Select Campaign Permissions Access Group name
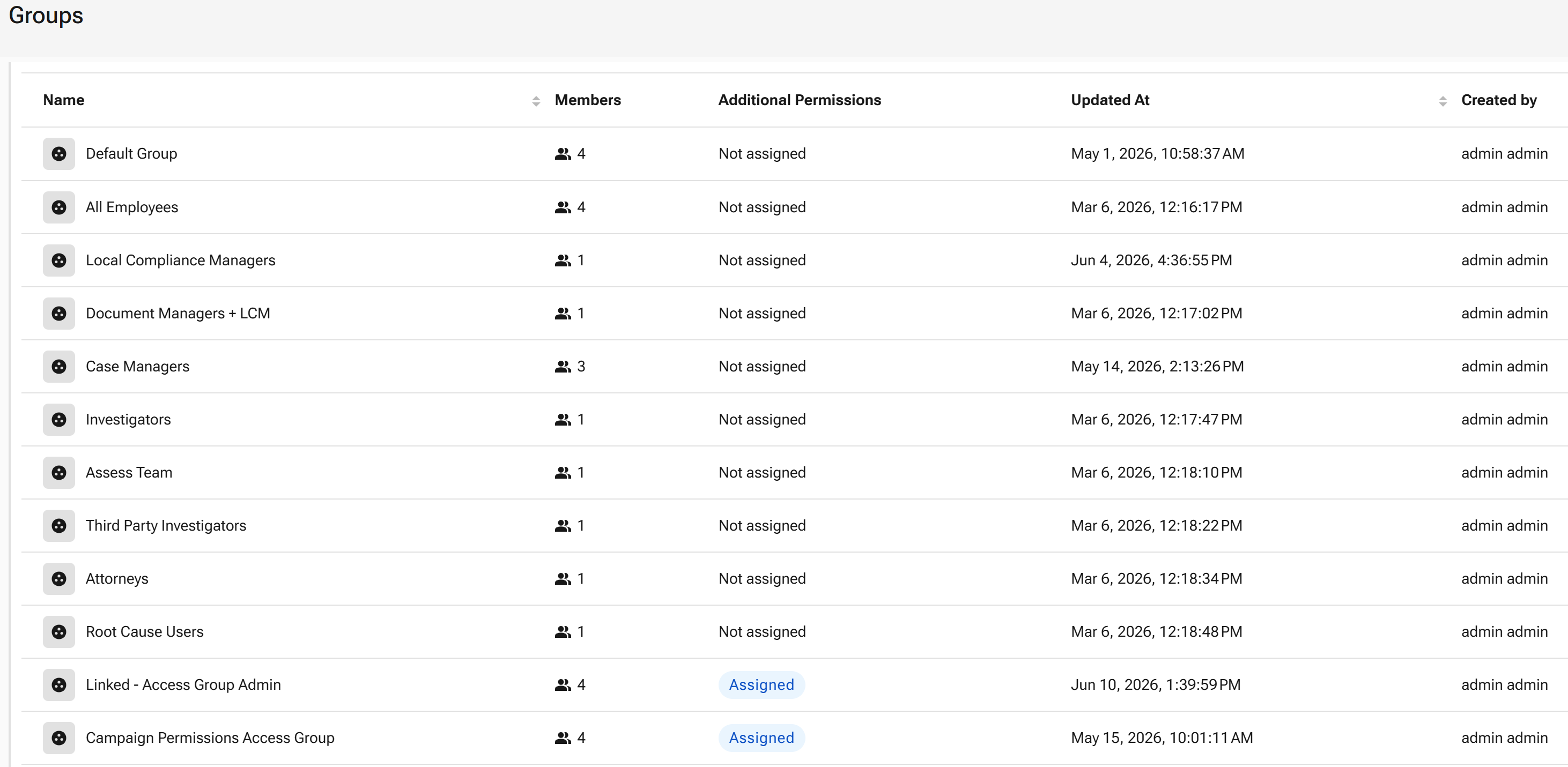The height and width of the screenshot is (767, 1568). click(210, 738)
